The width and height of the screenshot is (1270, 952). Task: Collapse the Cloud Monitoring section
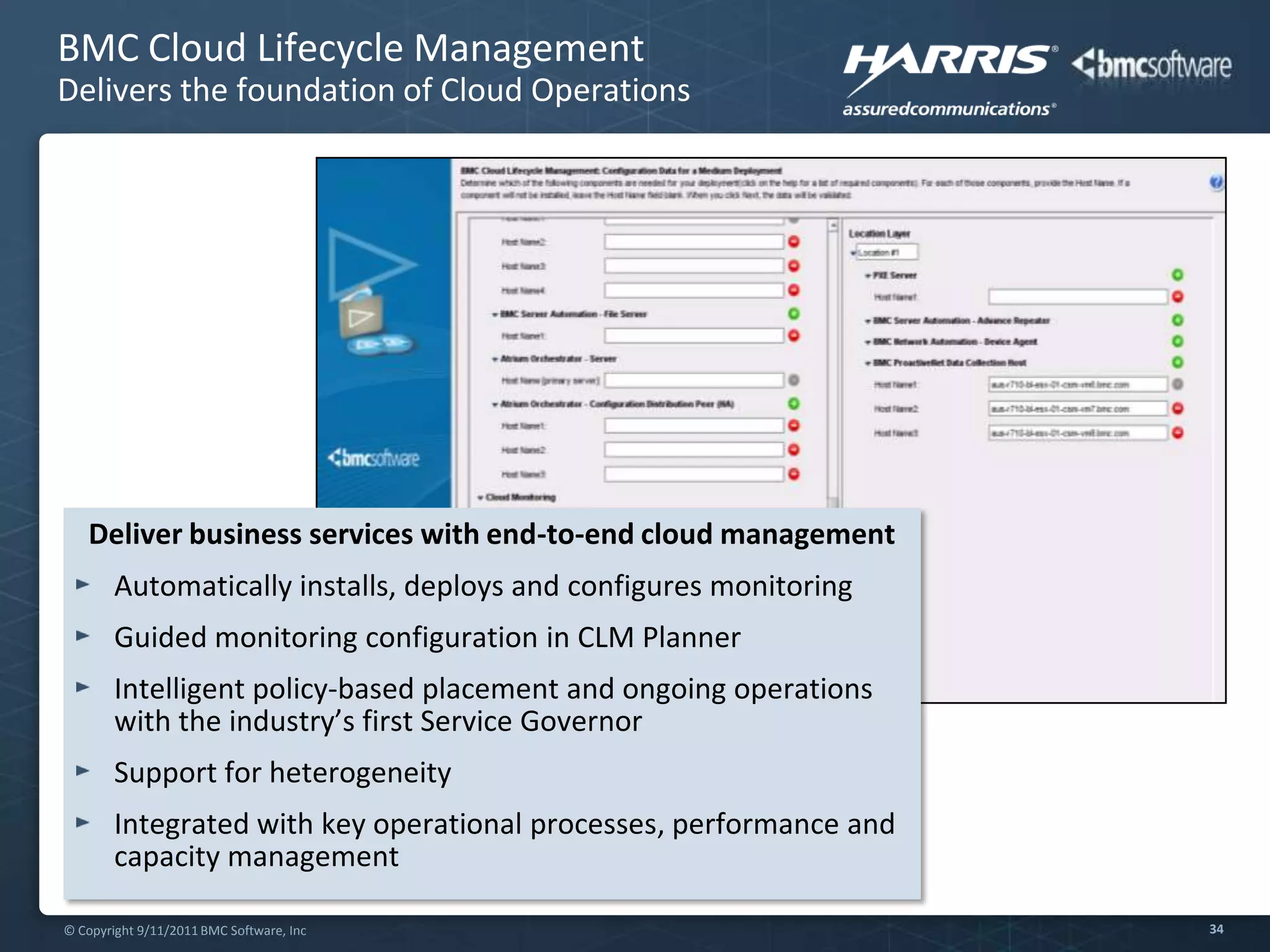[481, 498]
